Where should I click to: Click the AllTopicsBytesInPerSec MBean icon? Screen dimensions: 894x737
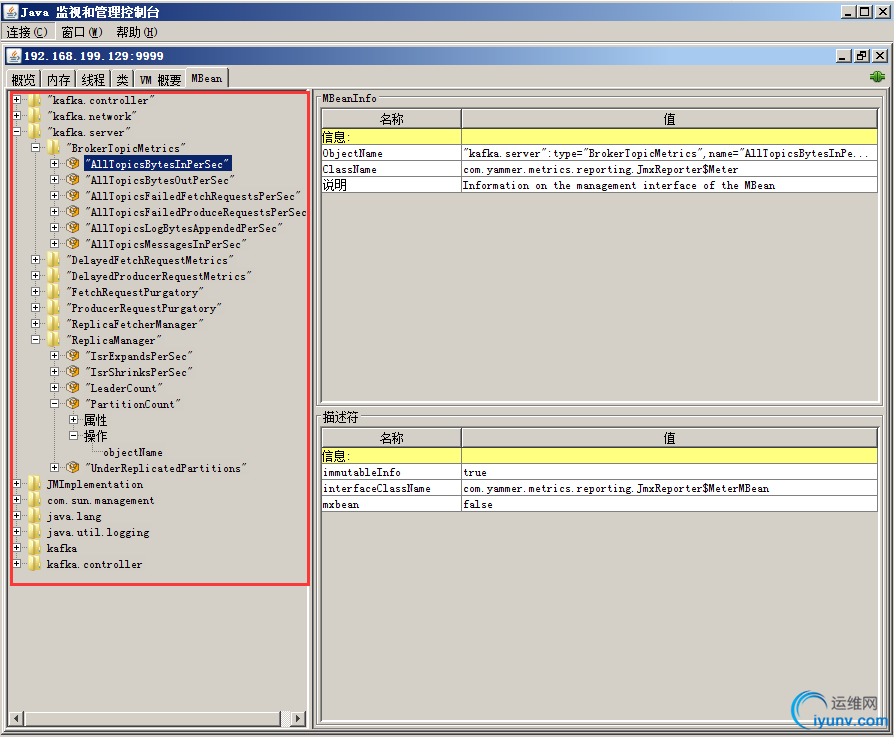pyautogui.click(x=72, y=164)
